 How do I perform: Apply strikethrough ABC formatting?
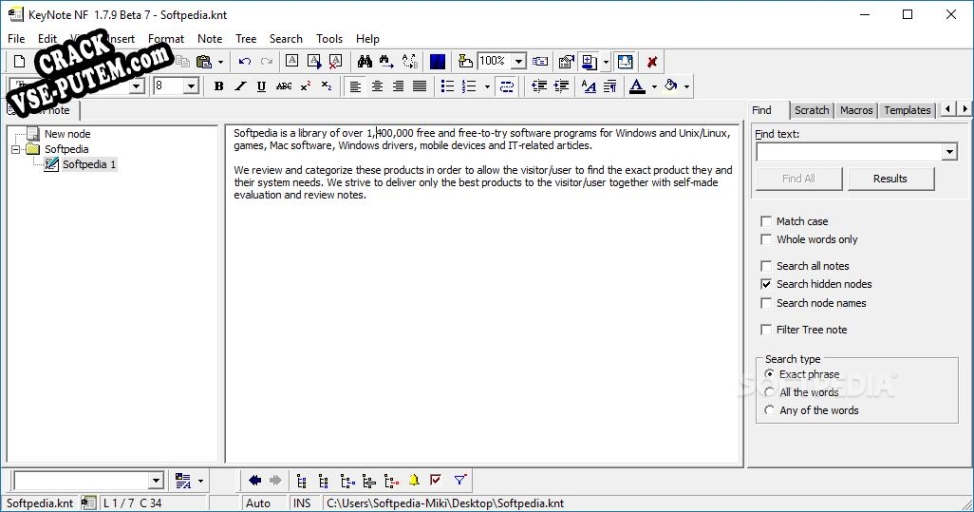pyautogui.click(x=283, y=86)
